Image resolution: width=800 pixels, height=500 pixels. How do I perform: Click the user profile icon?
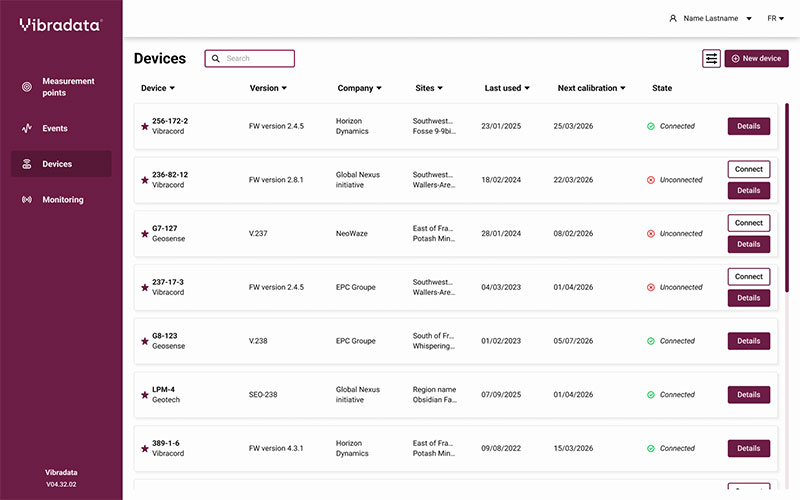pyautogui.click(x=672, y=18)
